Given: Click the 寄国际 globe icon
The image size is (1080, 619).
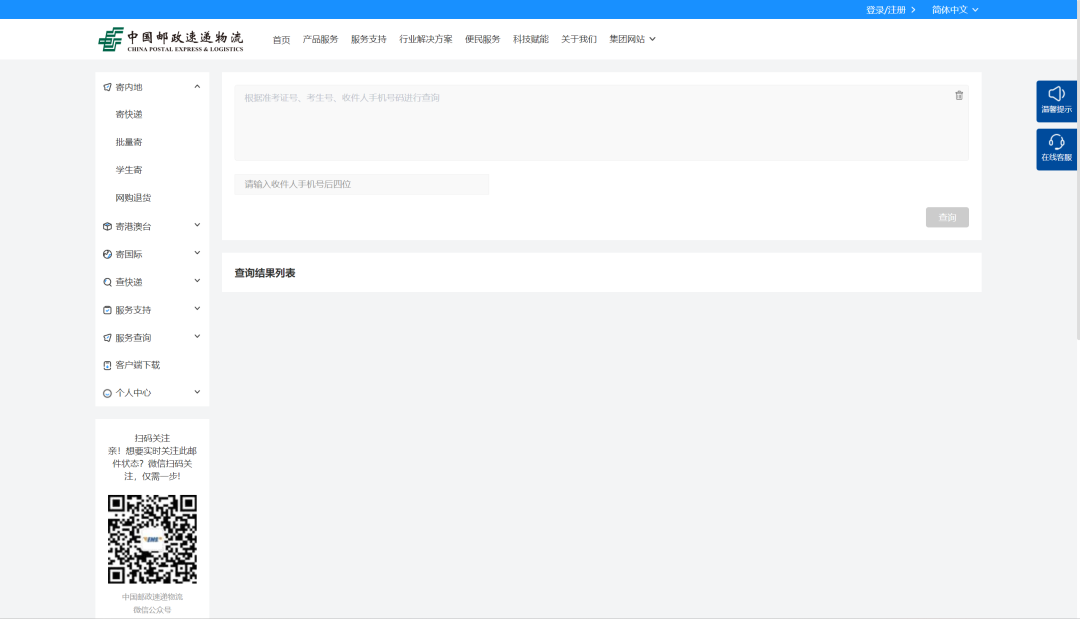Looking at the screenshot, I should pos(107,254).
